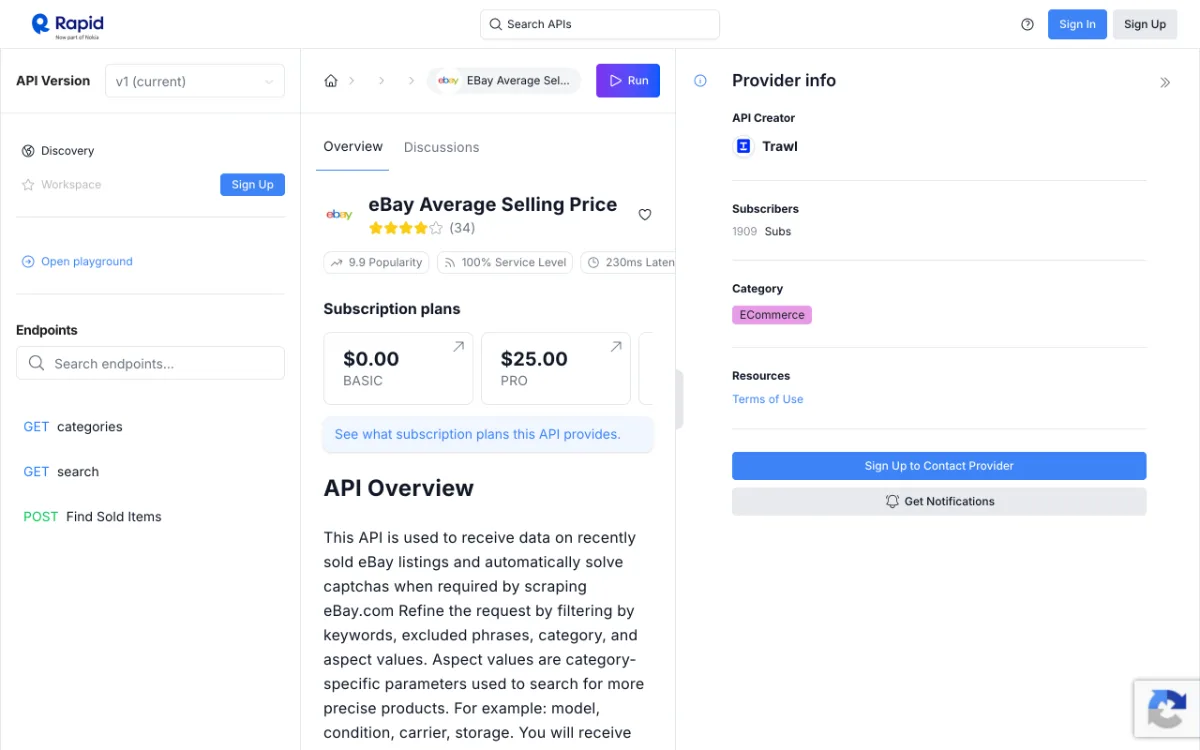The width and height of the screenshot is (1200, 750).
Task: Switch to the Overview tab
Action: [x=353, y=146]
